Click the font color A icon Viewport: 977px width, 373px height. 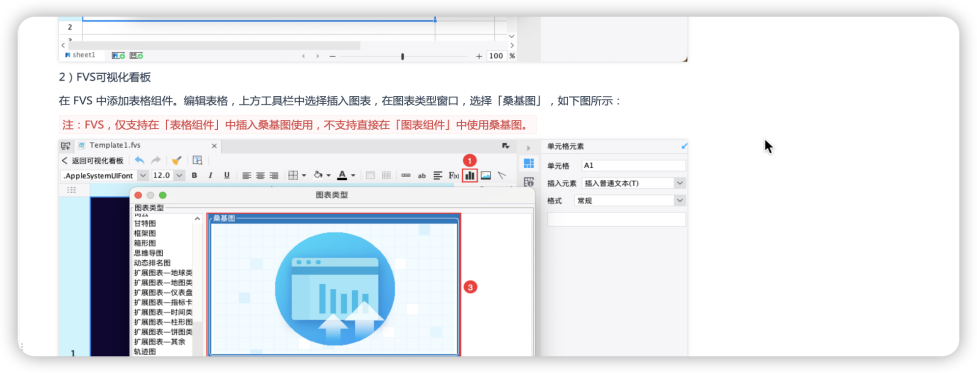(342, 176)
